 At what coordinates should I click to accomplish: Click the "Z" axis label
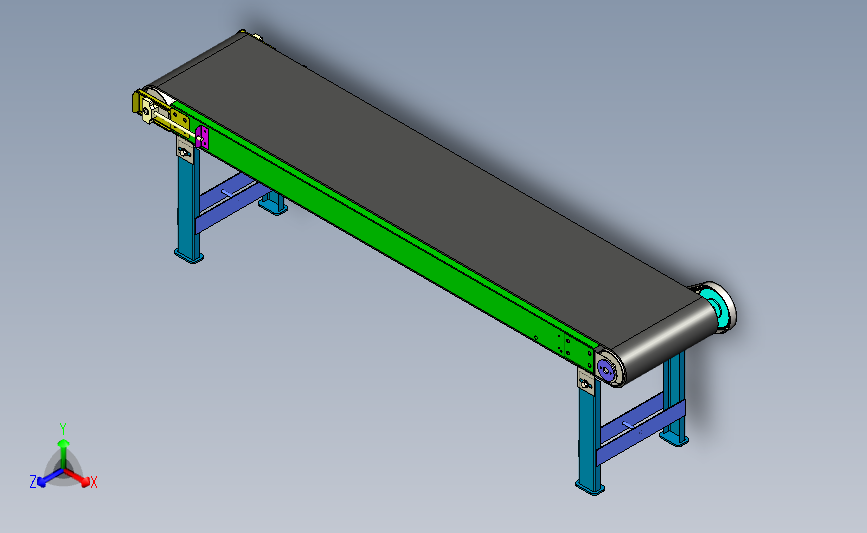coord(33,482)
